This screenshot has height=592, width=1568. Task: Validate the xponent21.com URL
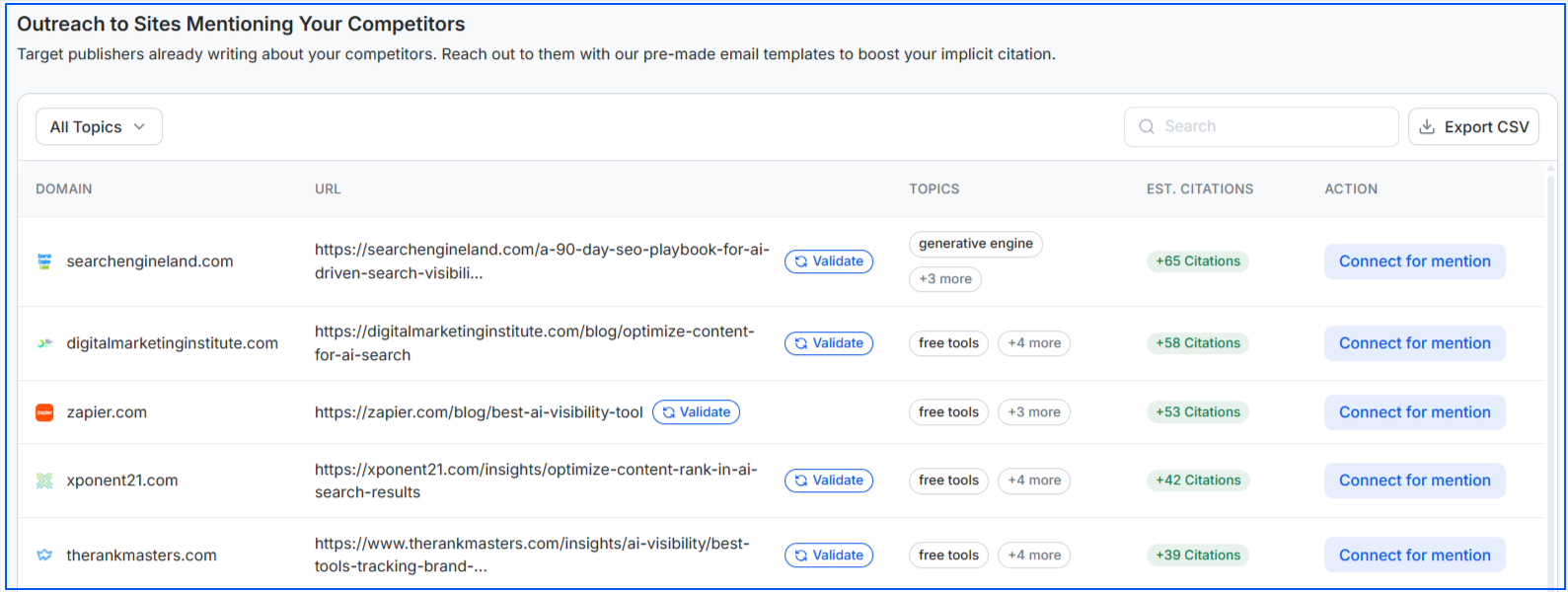point(829,481)
